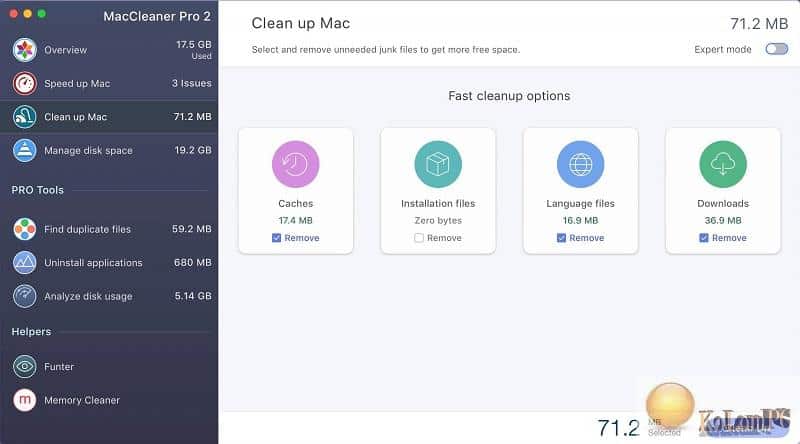The height and width of the screenshot is (444, 800).
Task: Click the Installation files card
Action: point(438,190)
